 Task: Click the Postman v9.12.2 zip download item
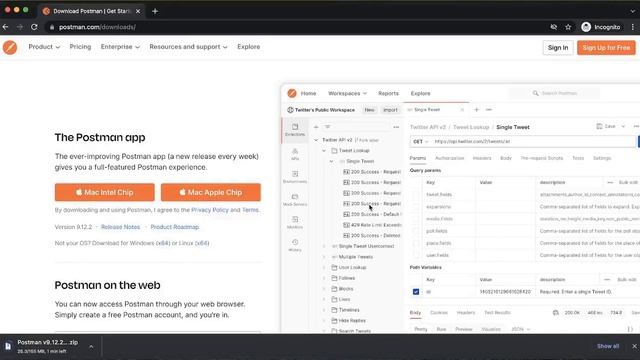click(x=47, y=346)
